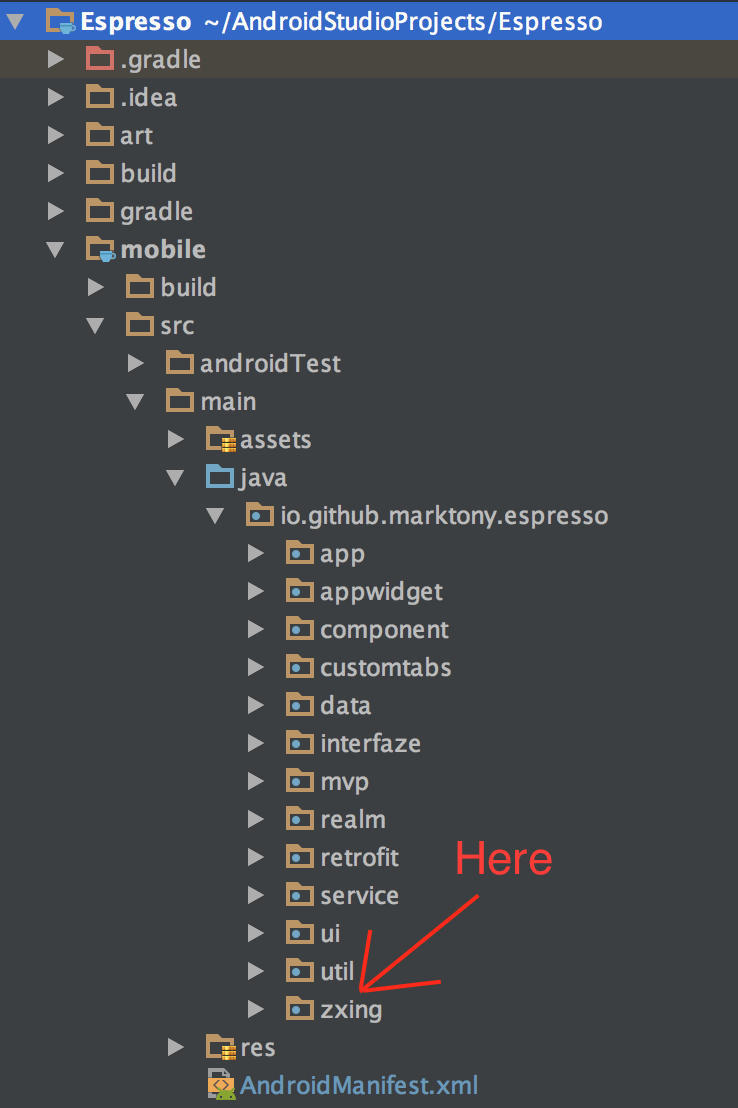Expand the service package arrow
The width and height of the screenshot is (738, 1108).
pyautogui.click(x=255, y=895)
